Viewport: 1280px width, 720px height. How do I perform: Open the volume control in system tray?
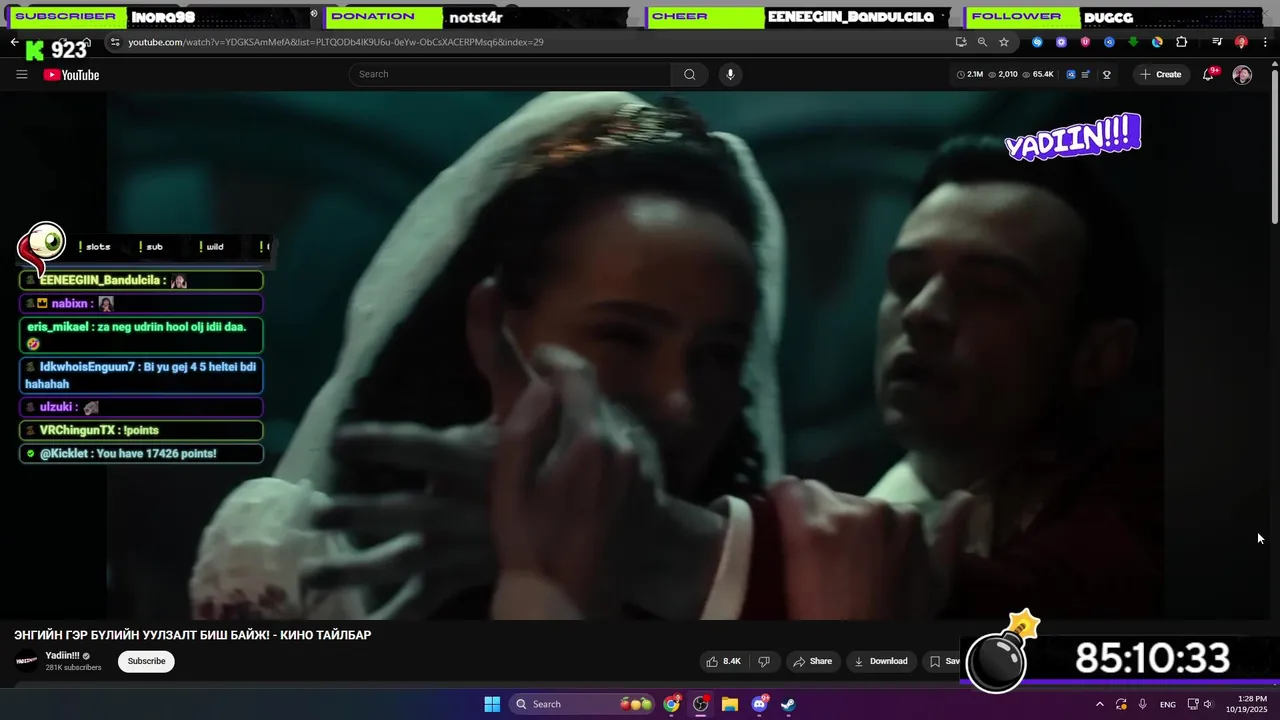click(x=1210, y=704)
